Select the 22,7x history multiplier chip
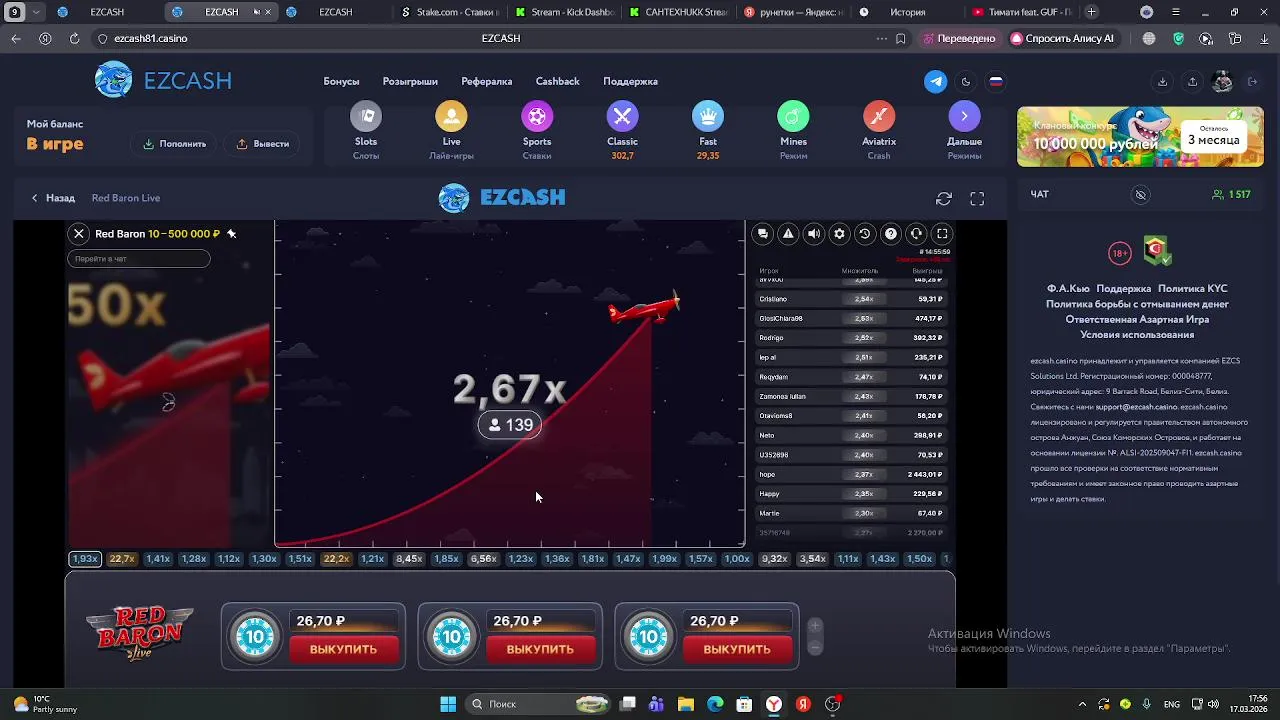Image resolution: width=1280 pixels, height=720 pixels. [122, 559]
